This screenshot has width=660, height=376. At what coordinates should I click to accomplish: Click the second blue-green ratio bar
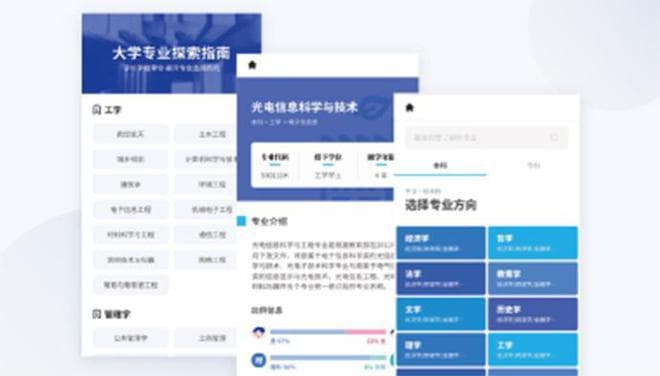click(x=328, y=358)
